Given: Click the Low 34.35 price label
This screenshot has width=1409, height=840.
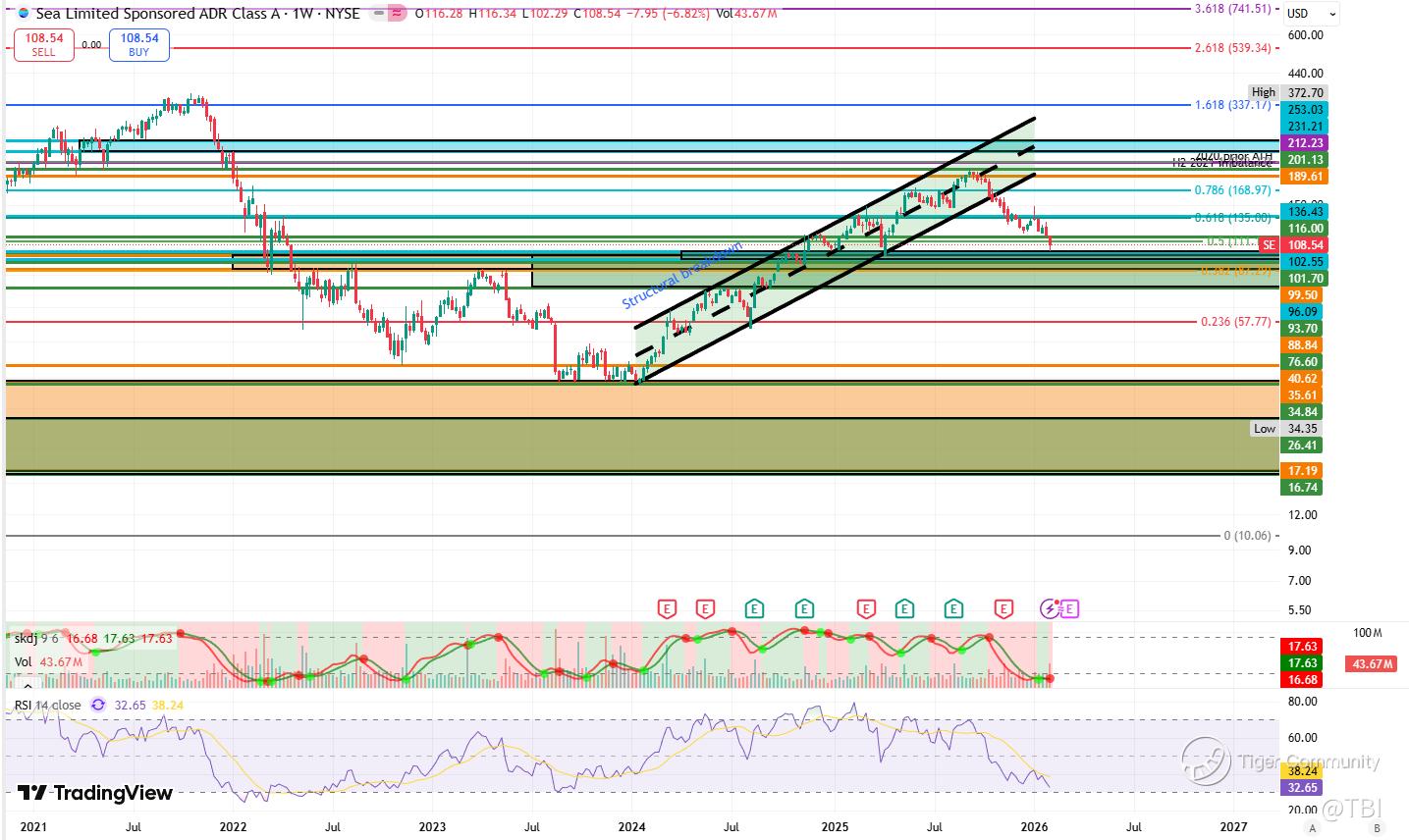Looking at the screenshot, I should (1286, 429).
